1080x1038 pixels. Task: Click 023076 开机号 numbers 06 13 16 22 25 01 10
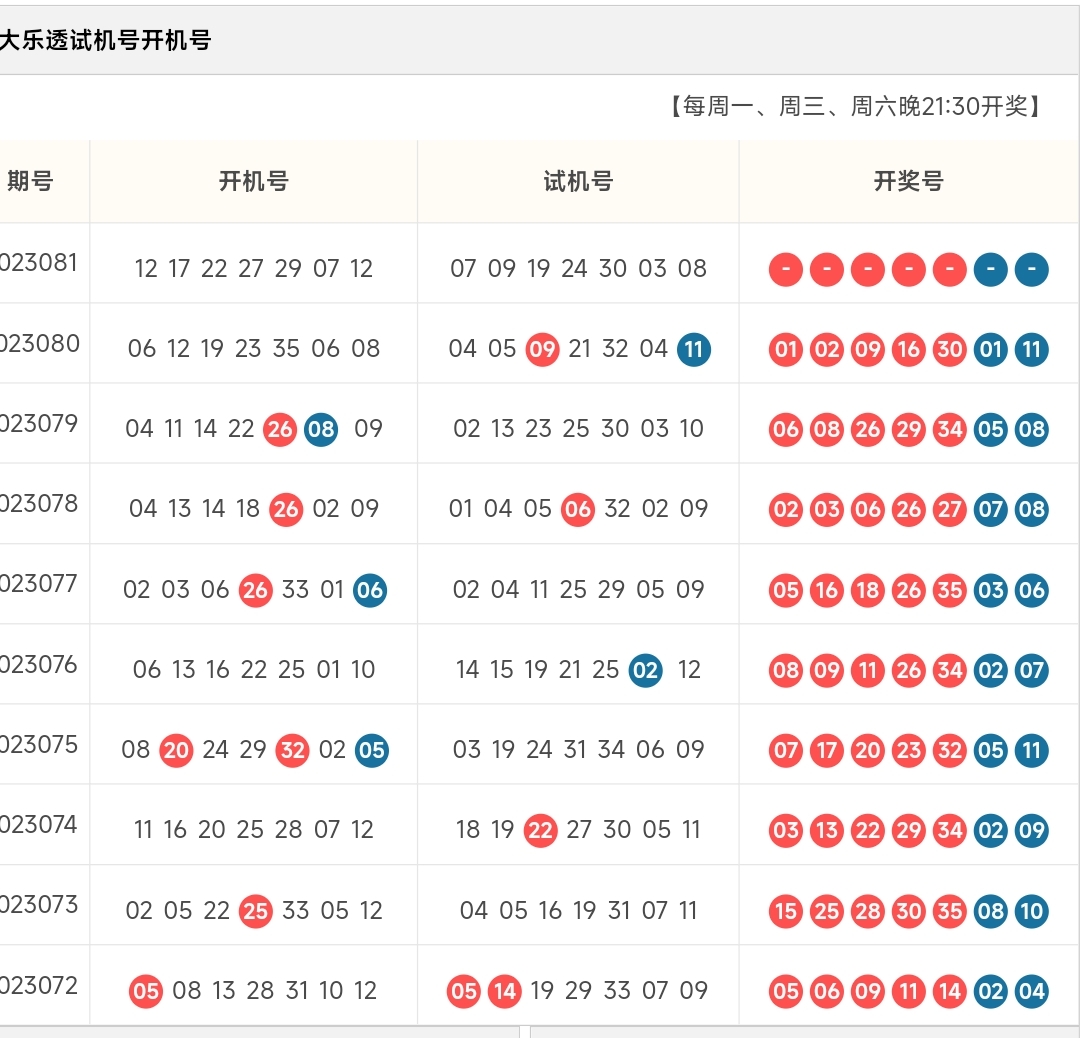[253, 669]
